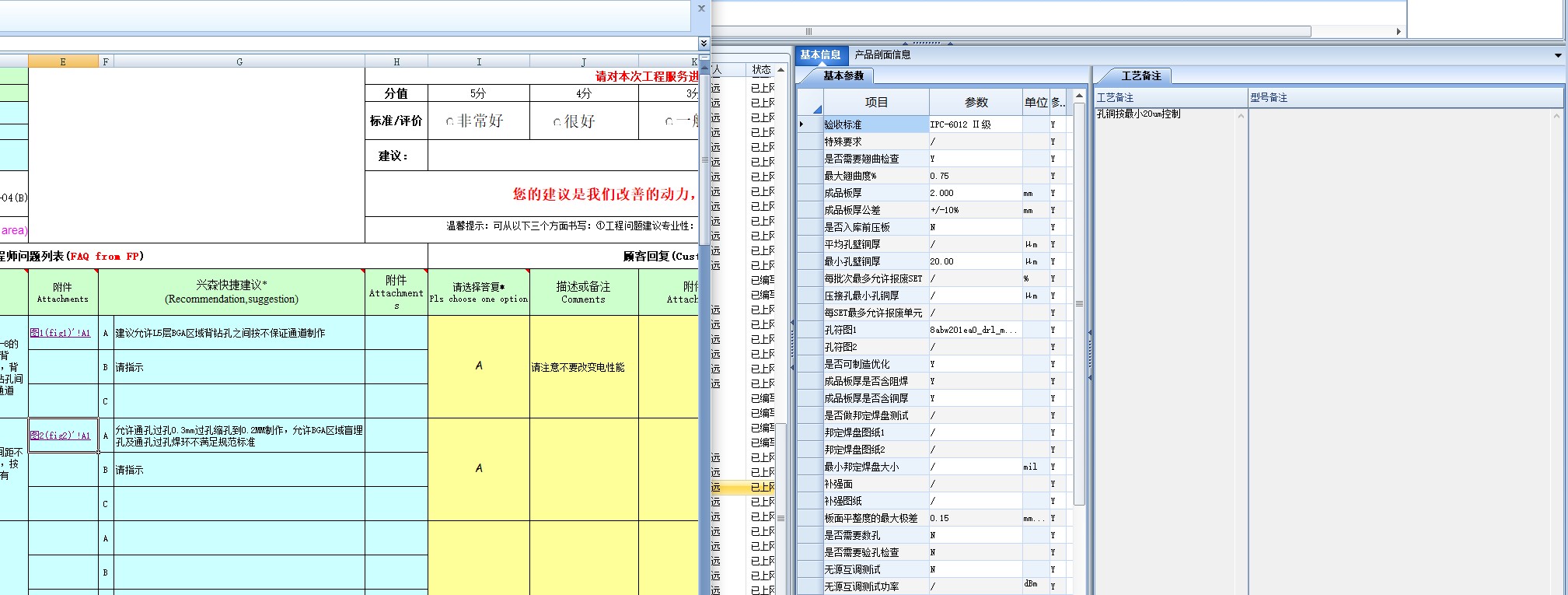
Task: Click the up arrow in 工艺备注 text box scrollbar
Action: 1241,116
